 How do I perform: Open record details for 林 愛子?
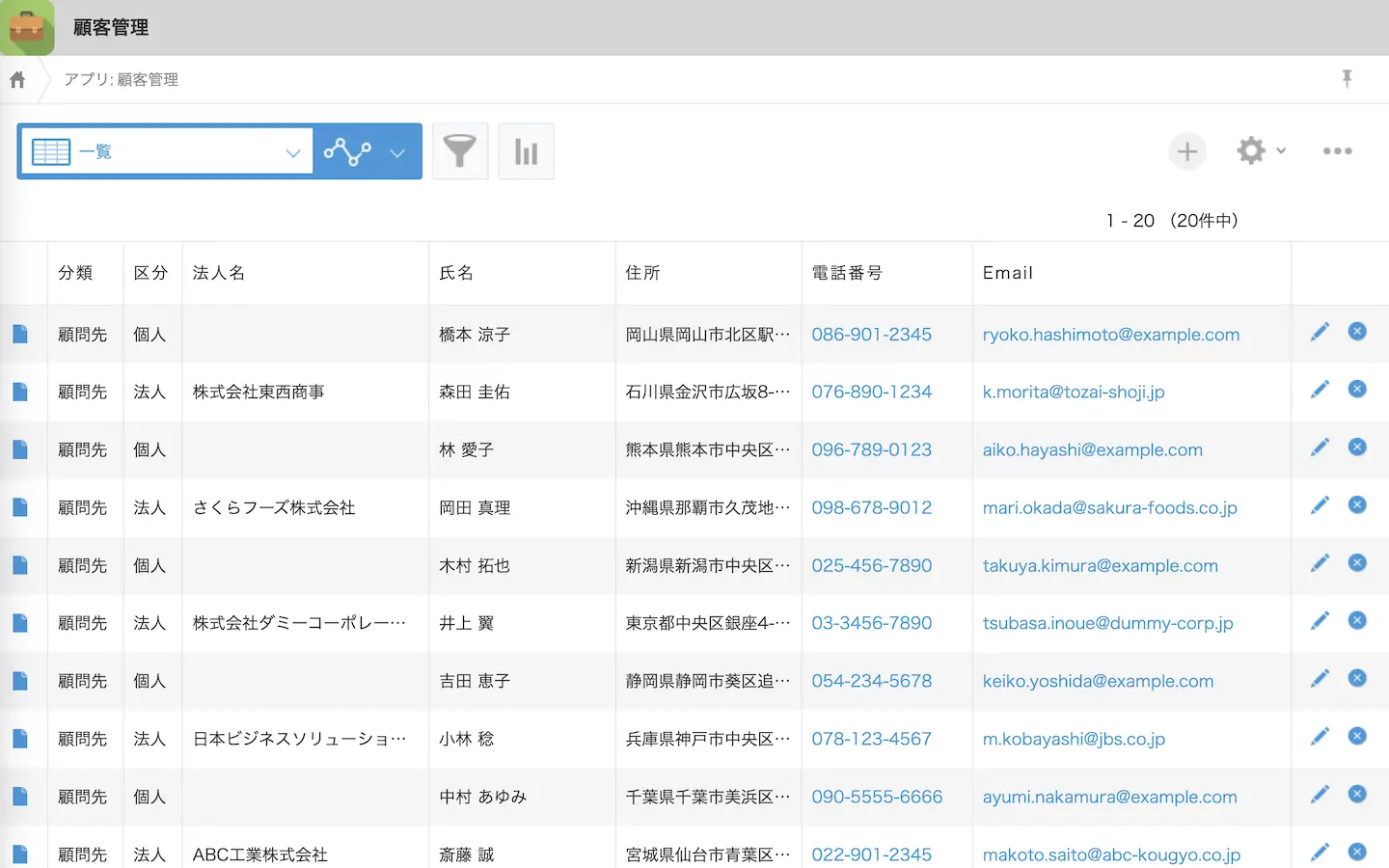tap(20, 449)
